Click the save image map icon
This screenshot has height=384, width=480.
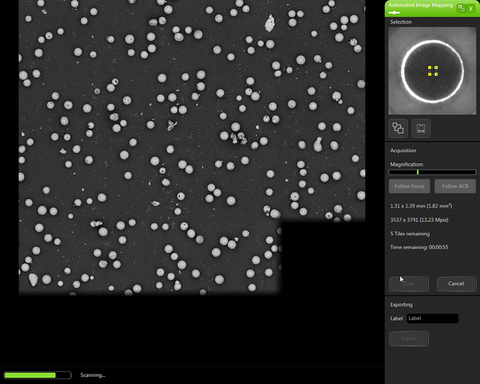click(421, 128)
